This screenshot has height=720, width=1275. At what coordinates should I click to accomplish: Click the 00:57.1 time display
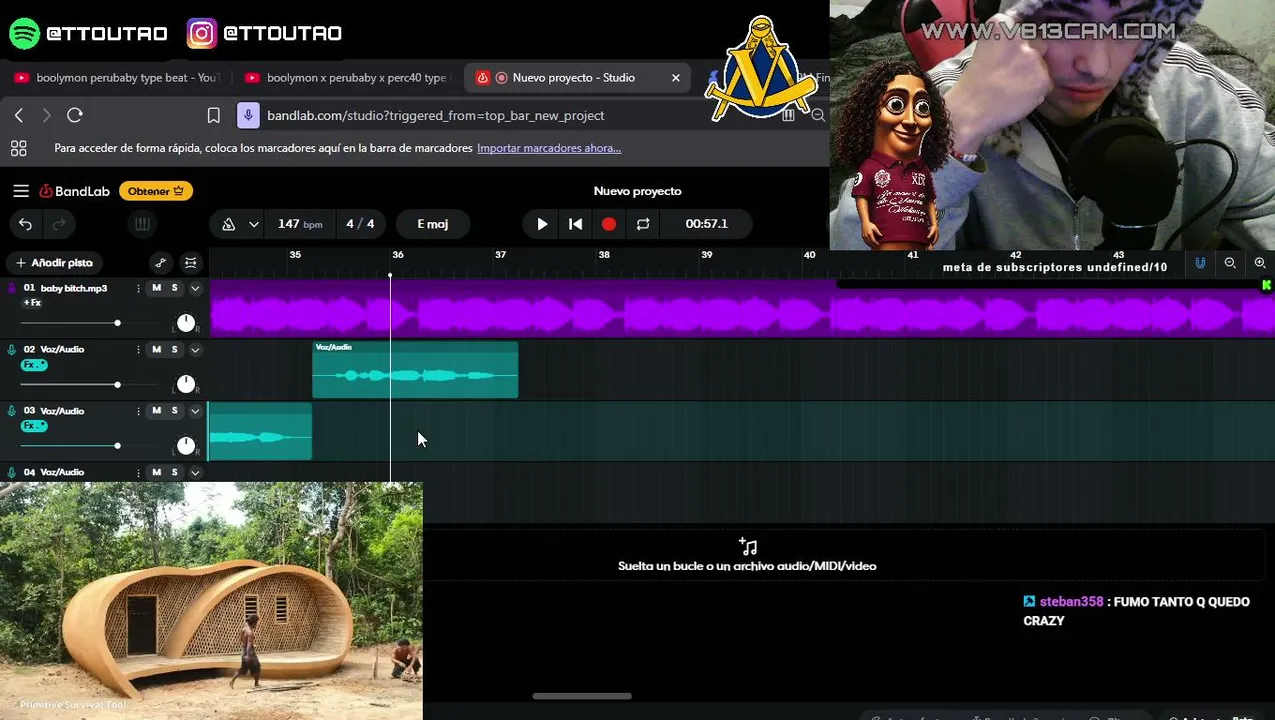[706, 224]
